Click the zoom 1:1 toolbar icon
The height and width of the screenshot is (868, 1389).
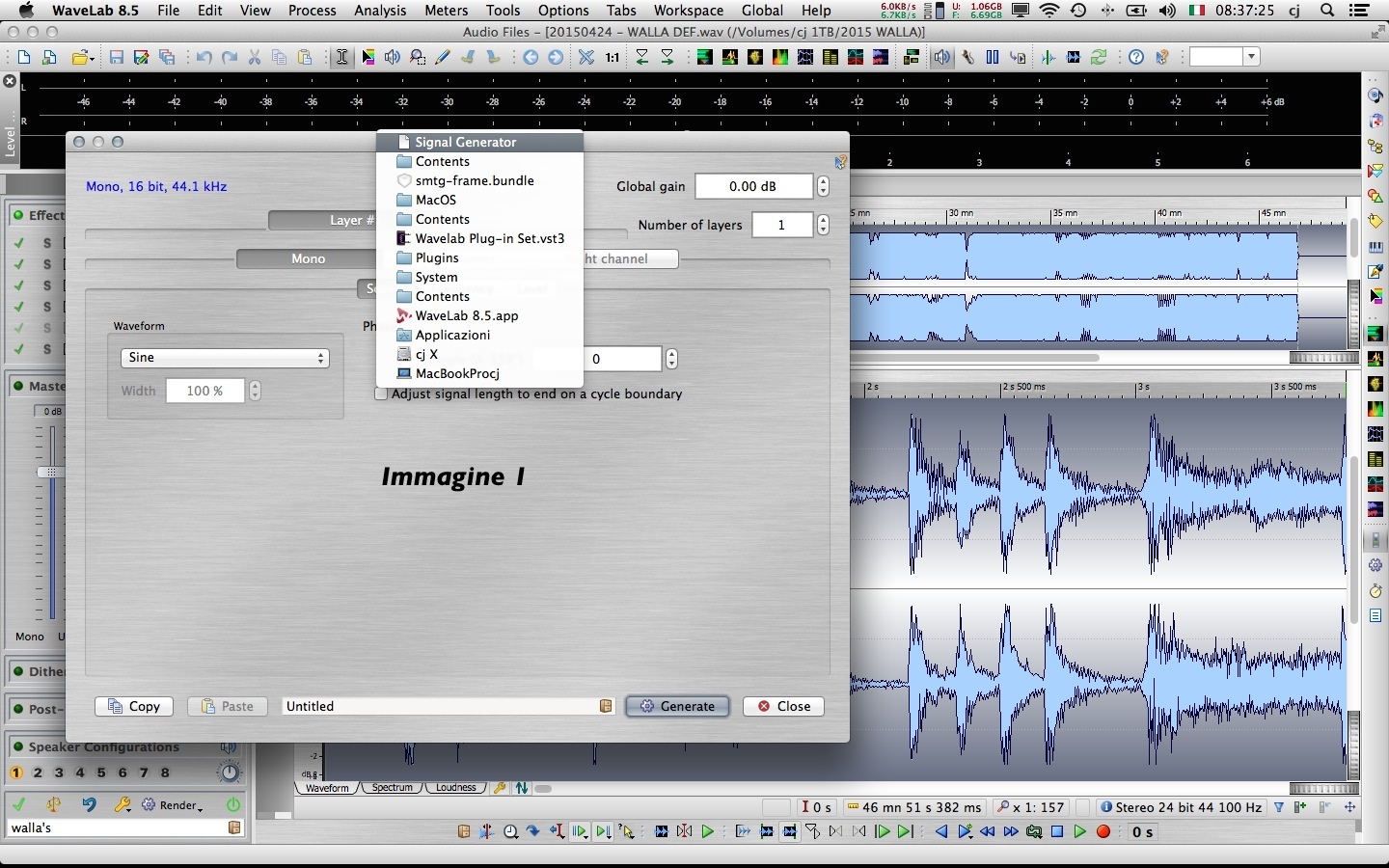(613, 58)
